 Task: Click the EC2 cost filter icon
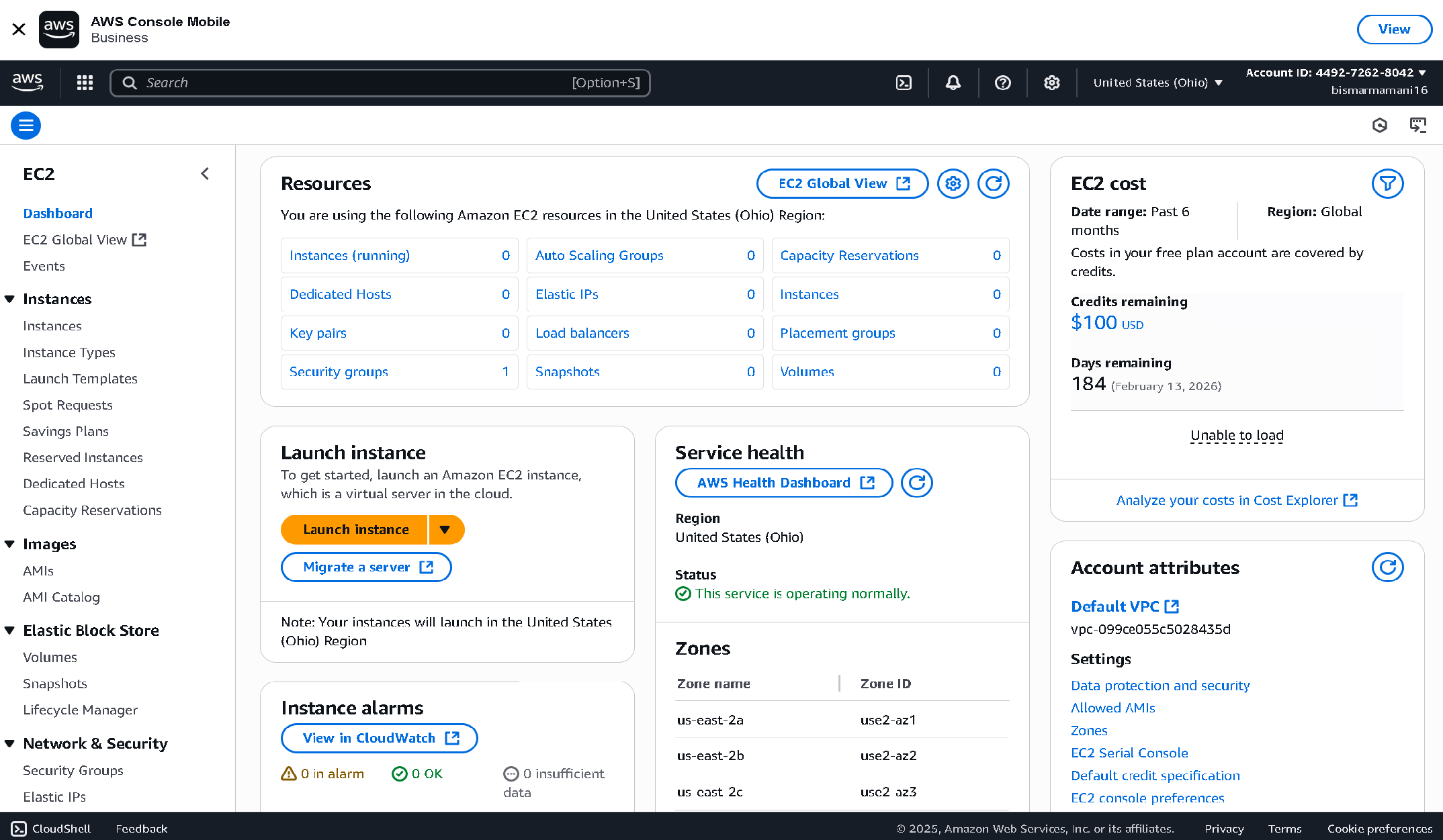tap(1387, 183)
